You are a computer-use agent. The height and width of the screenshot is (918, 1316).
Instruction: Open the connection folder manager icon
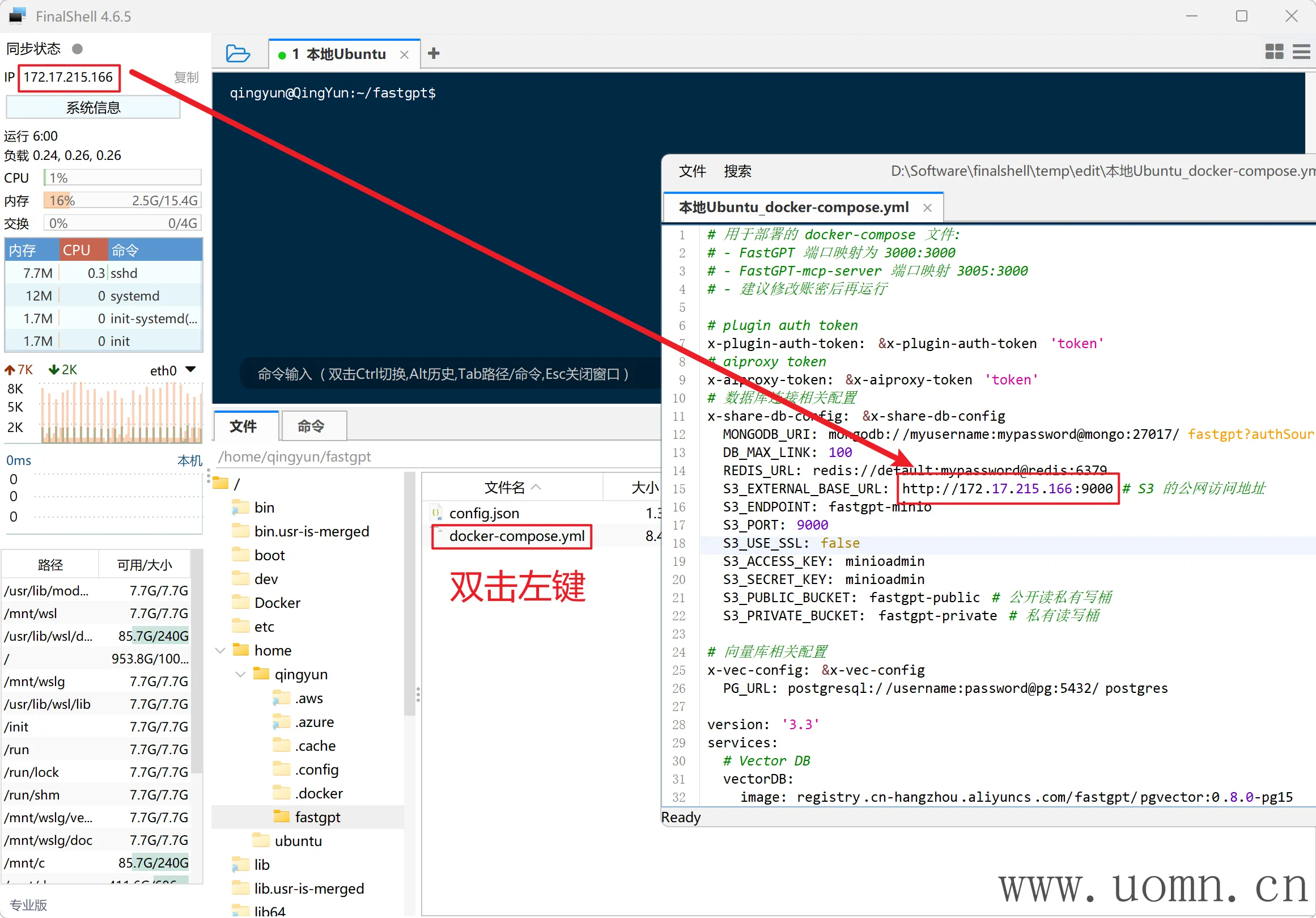pos(238,54)
